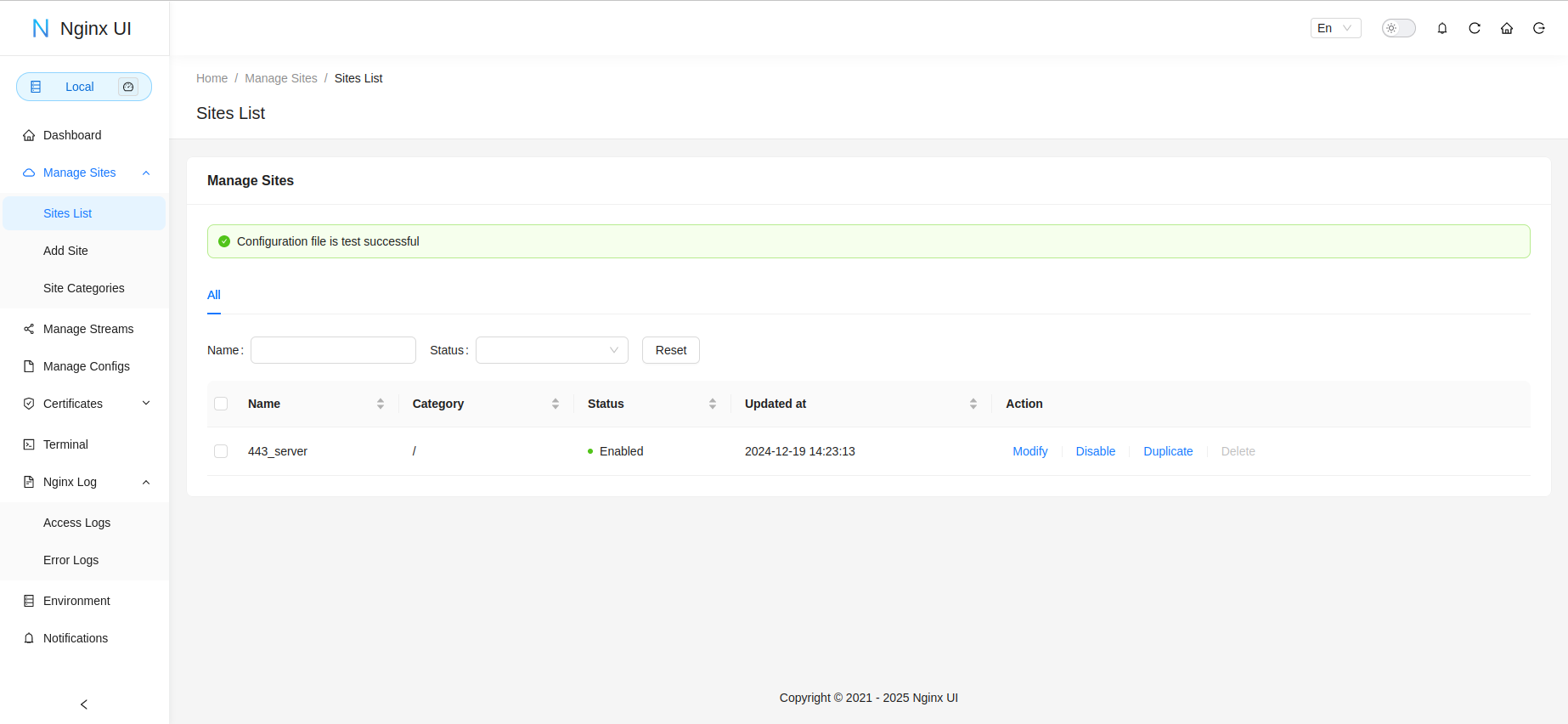Screen dimensions: 1568x724
Task: Sort by Updated at column icon
Action: coord(973,404)
